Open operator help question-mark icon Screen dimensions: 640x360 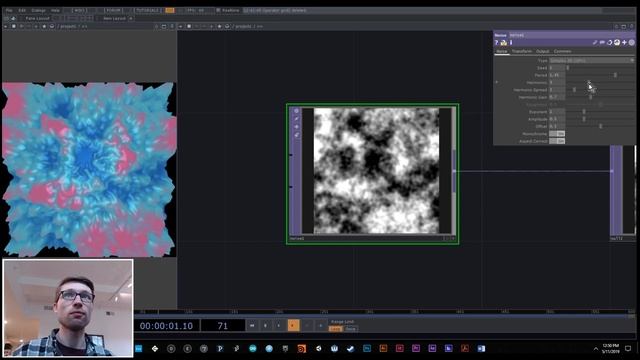[497, 42]
